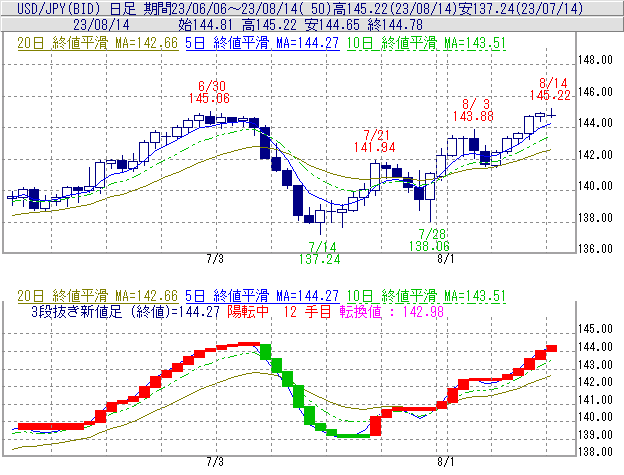624x475 pixels.
Task: Click the 7/28 138.06 low label
Action: (x=430, y=240)
